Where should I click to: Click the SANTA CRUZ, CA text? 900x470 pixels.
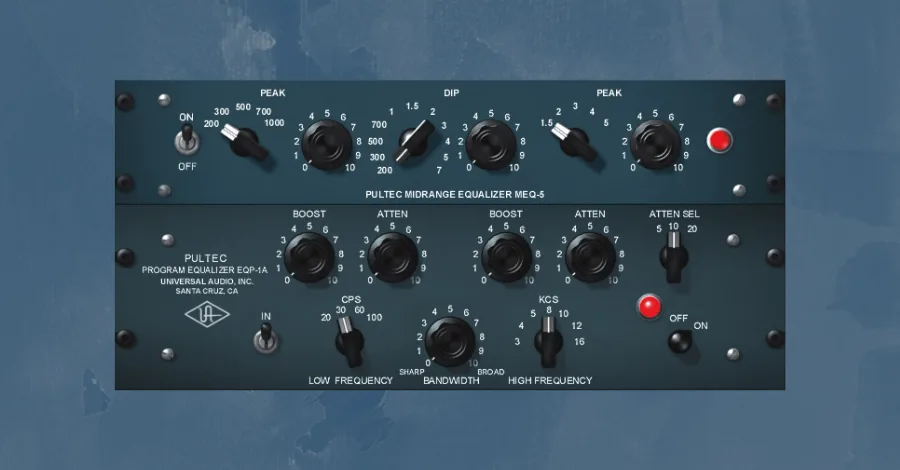[x=207, y=291]
